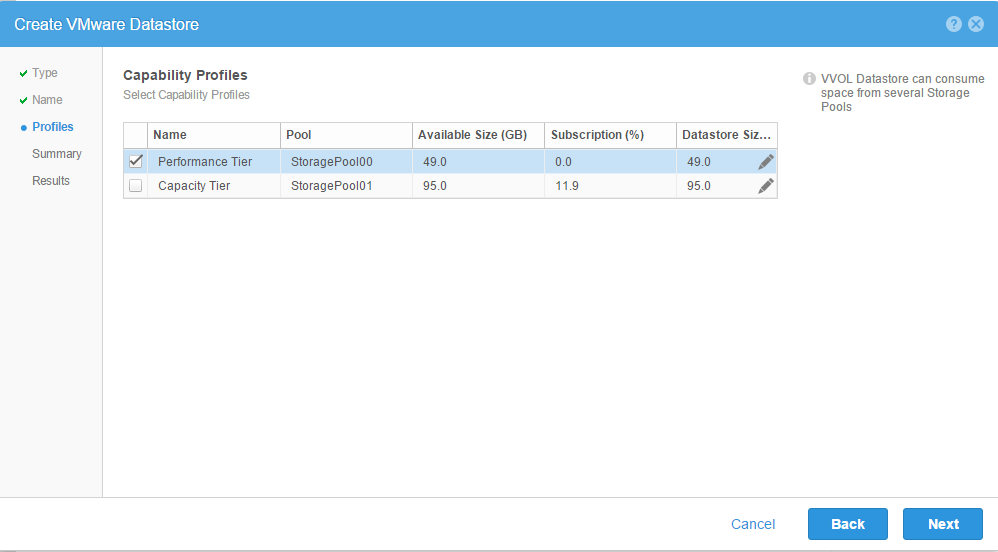Sort by Available Size (GB) column
Screen dimensions: 998x552
[x=479, y=135]
